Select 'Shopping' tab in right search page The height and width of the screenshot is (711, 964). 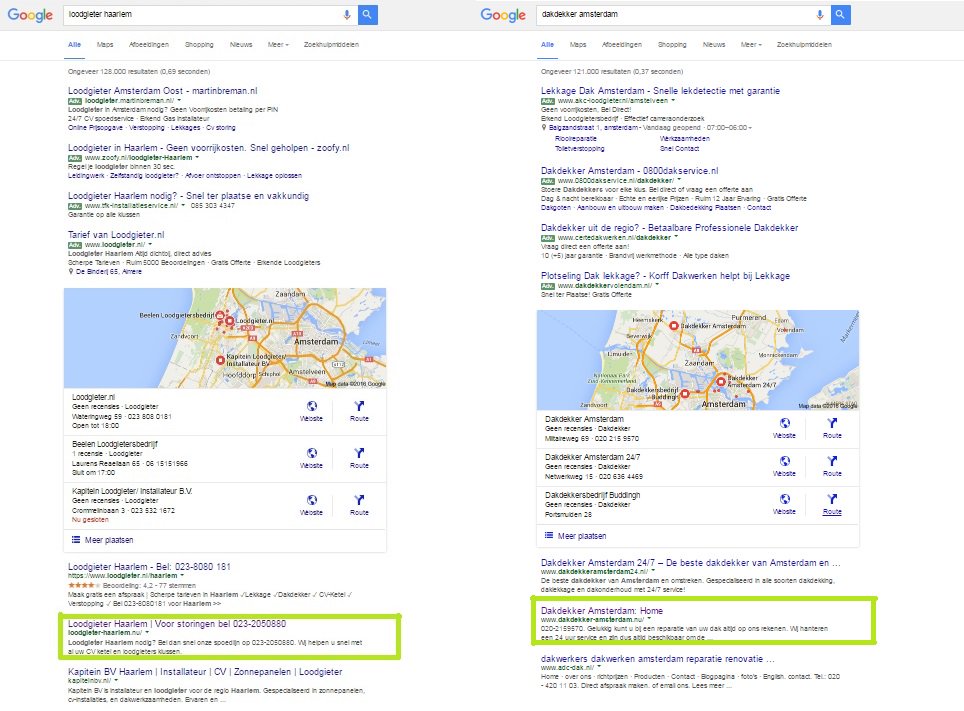click(x=672, y=44)
